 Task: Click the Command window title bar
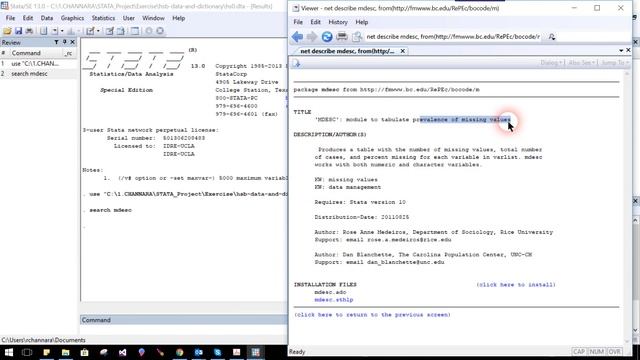point(184,320)
